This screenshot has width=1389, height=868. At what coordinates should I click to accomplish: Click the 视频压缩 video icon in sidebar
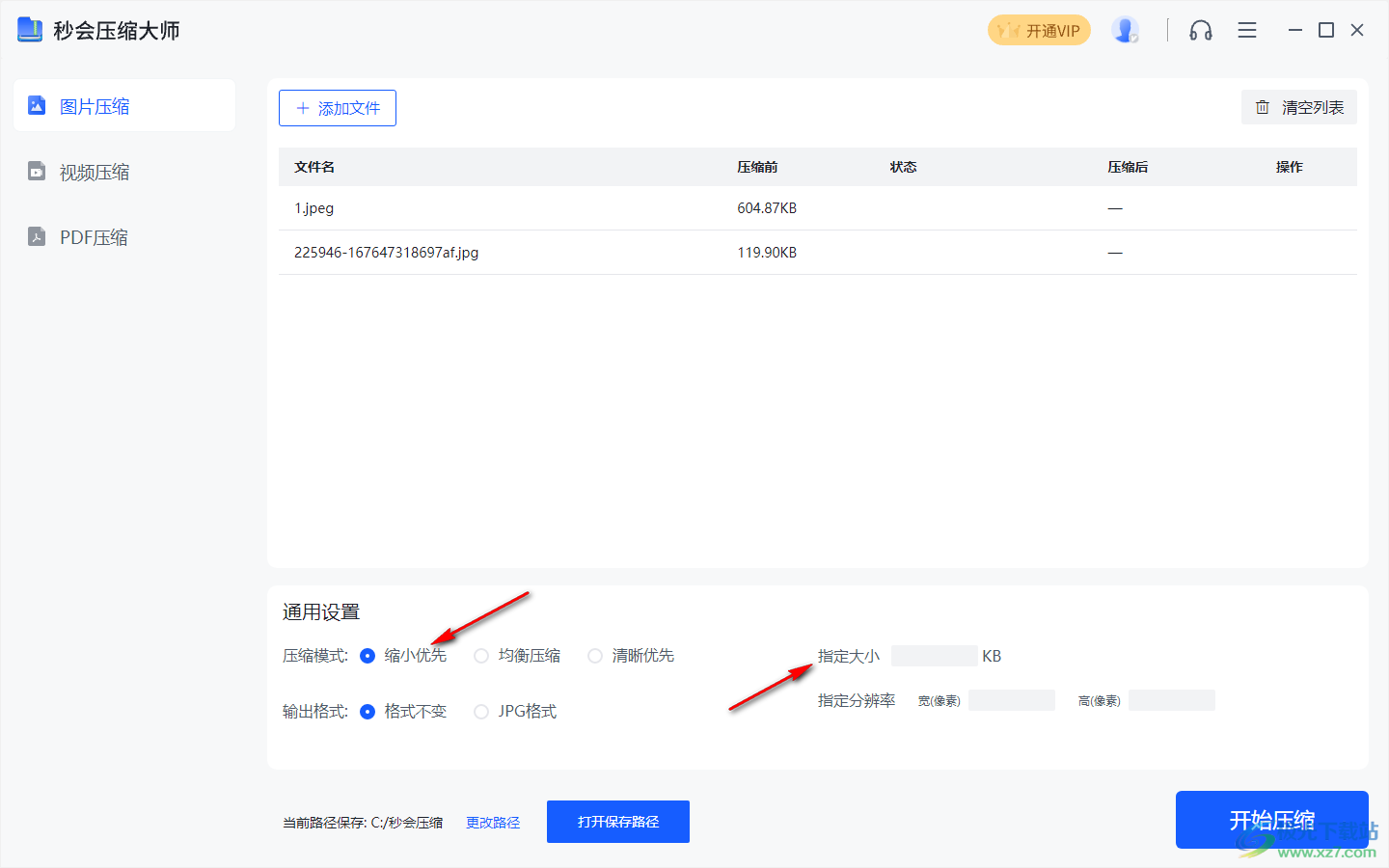coord(37,172)
